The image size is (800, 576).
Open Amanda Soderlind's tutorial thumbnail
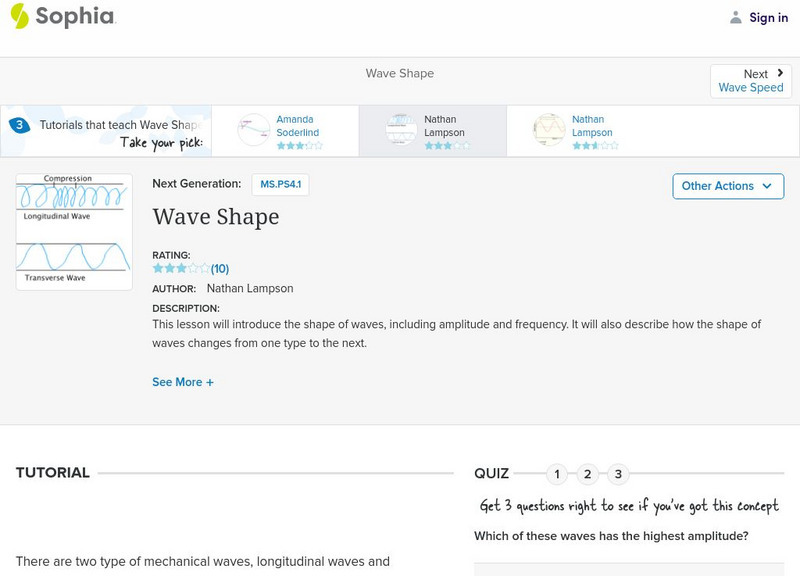click(254, 130)
